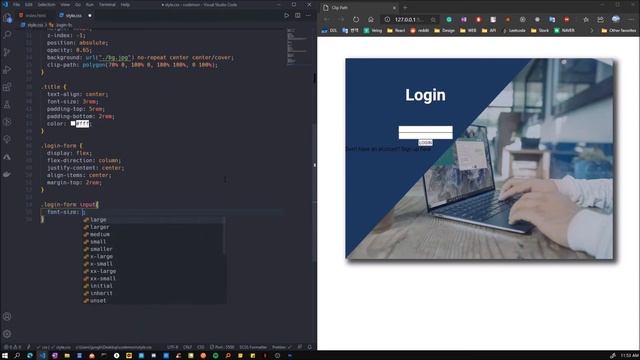Open Source Control view in activity bar
Viewport: 640px width, 360px height.
7,52
